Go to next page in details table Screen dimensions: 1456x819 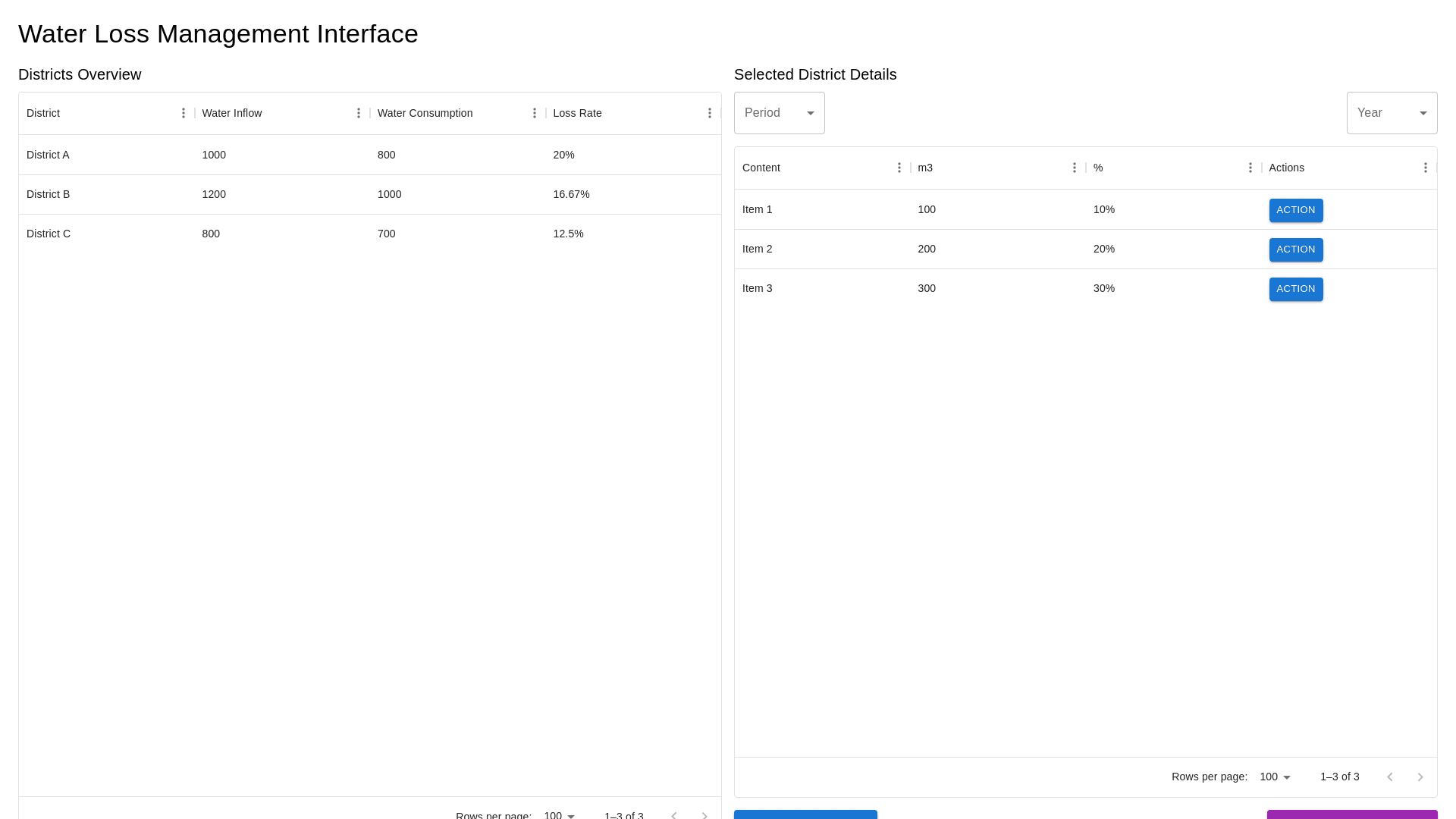[x=1420, y=777]
